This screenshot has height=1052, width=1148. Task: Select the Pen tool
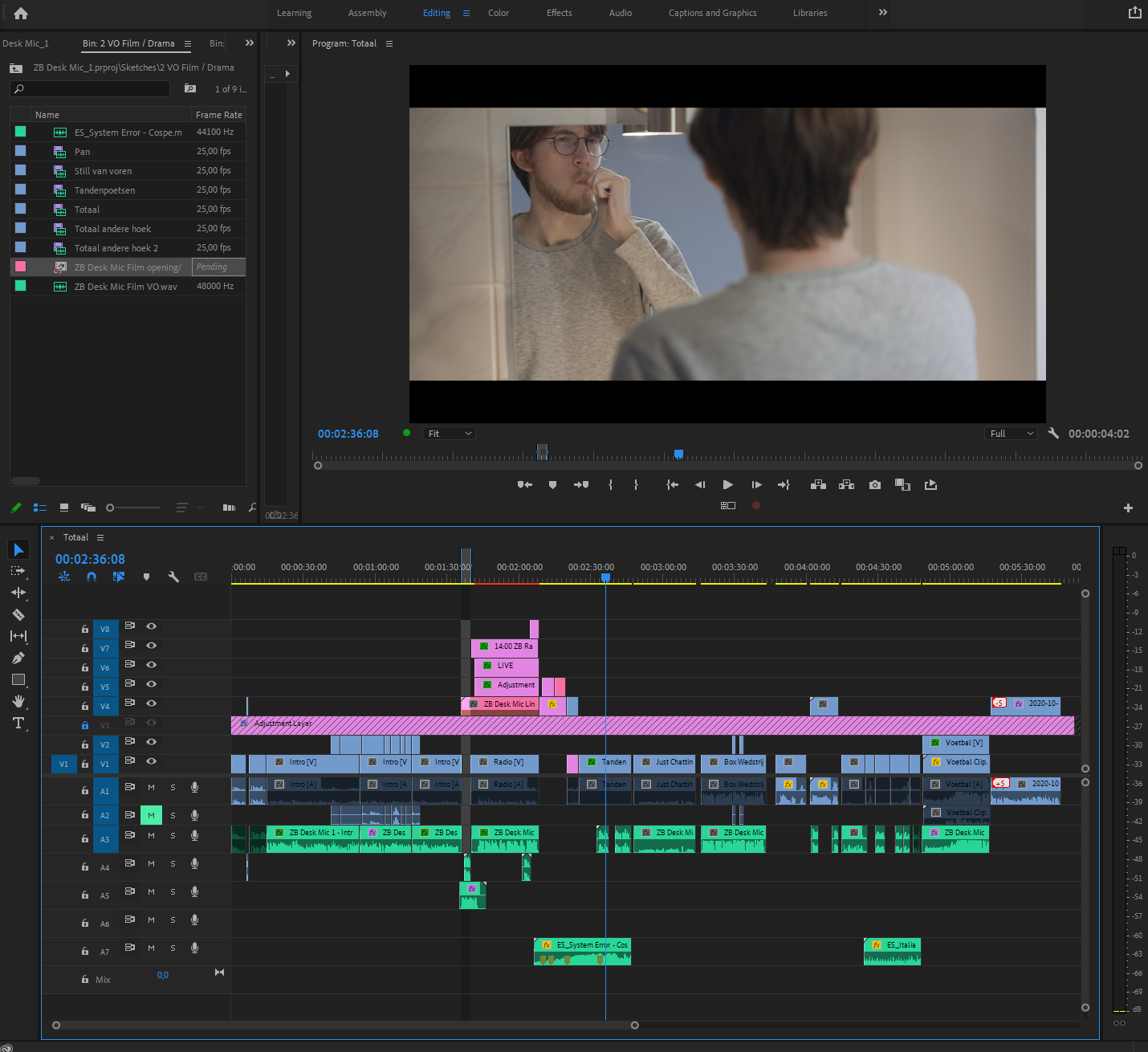[18, 658]
